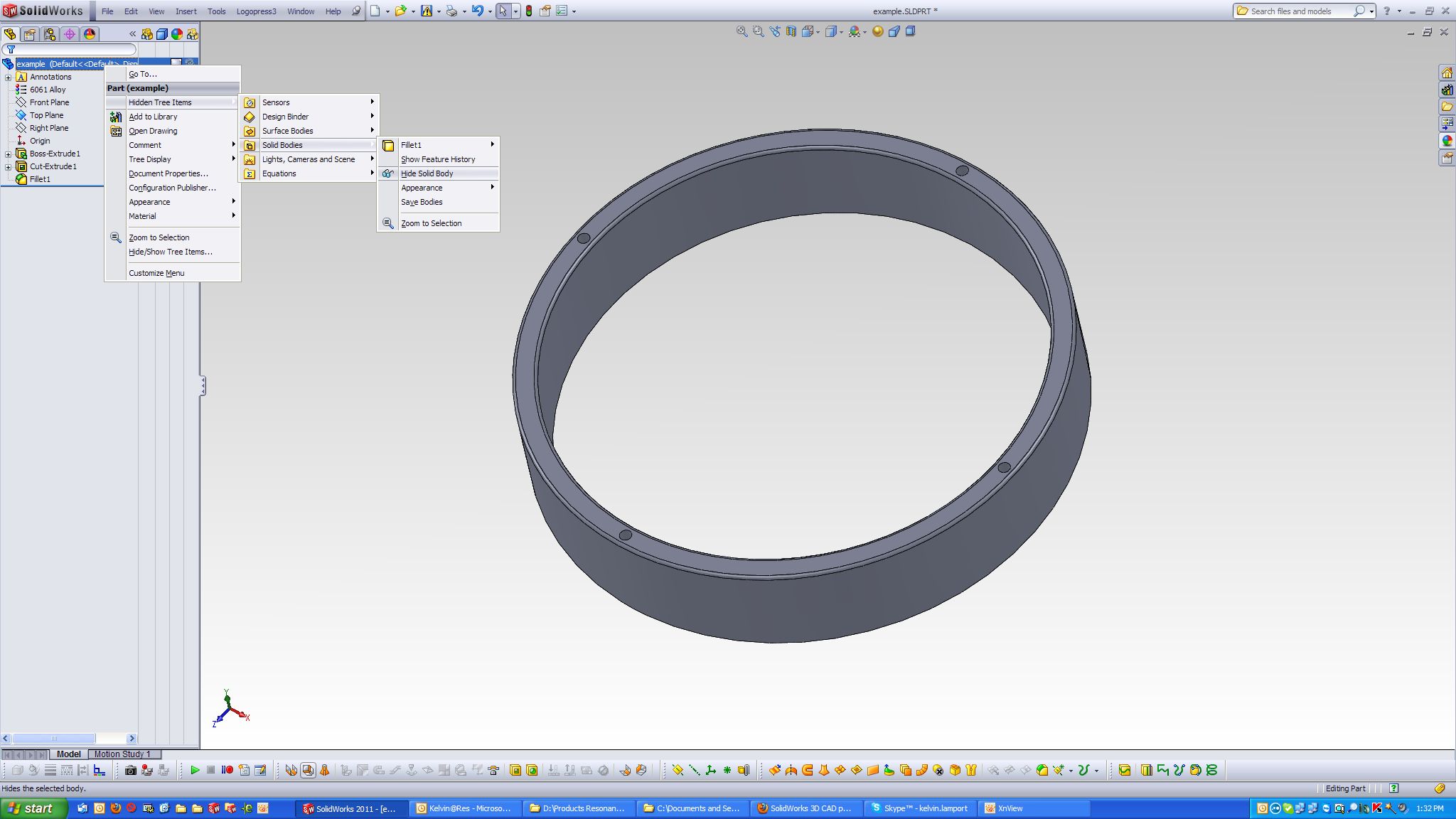Expand the Cut-Extrude1 tree node

click(x=8, y=166)
